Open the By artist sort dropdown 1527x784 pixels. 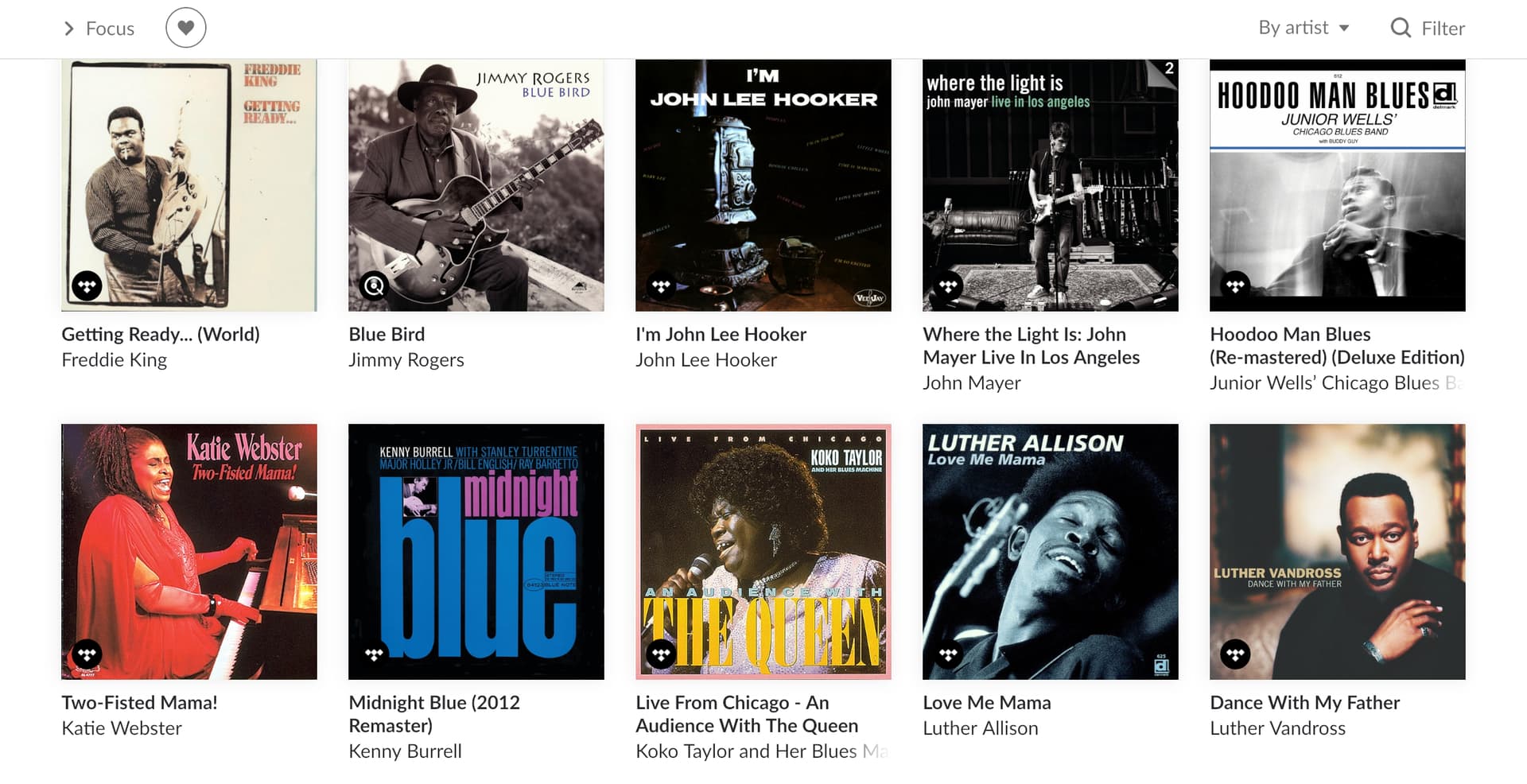click(x=1304, y=28)
